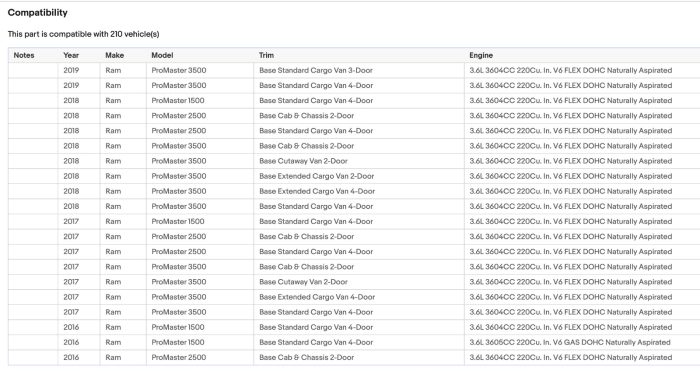Click 'ProMaster 3500' model in 2018 Cutaway Van row
The width and height of the screenshot is (700, 371).
pyautogui.click(x=179, y=161)
